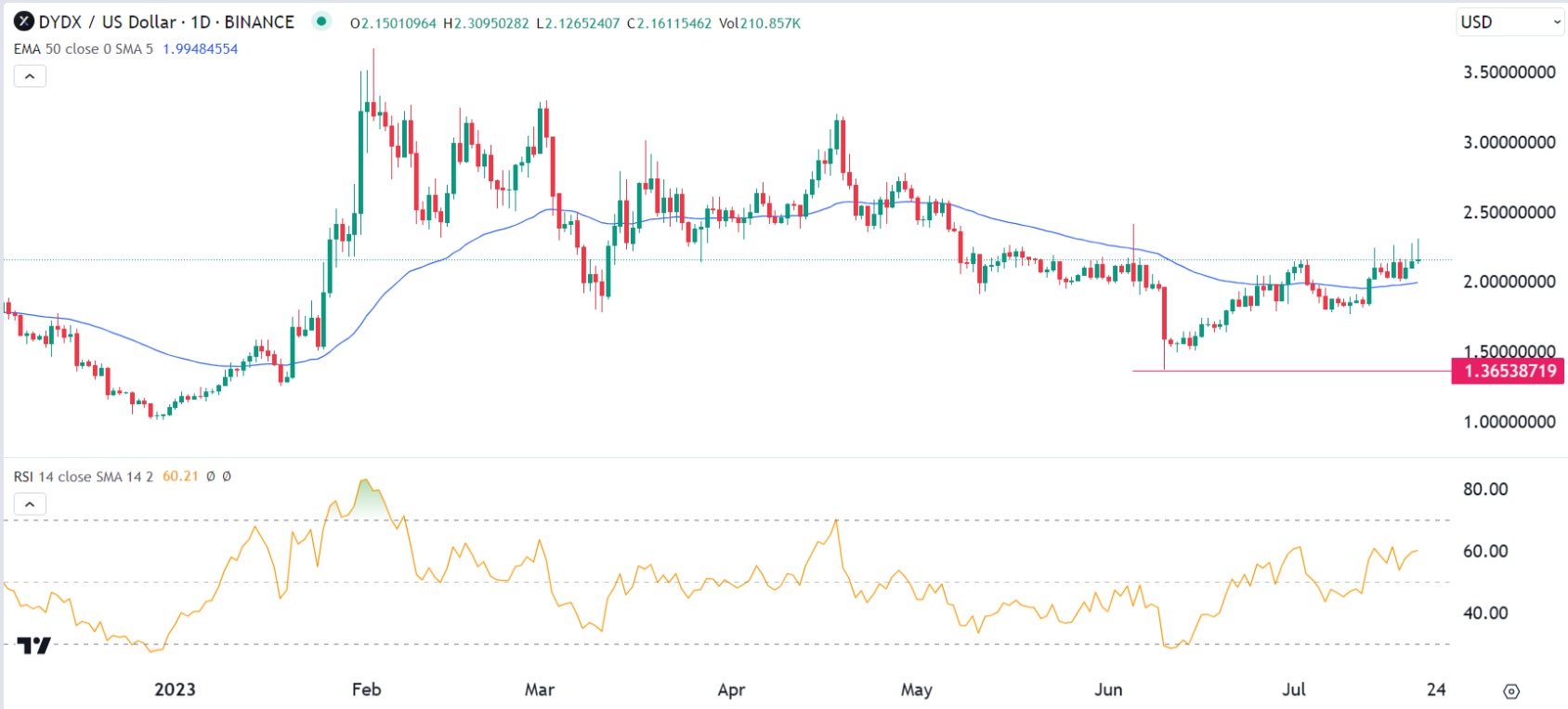Click the Mar time axis label

point(540,689)
